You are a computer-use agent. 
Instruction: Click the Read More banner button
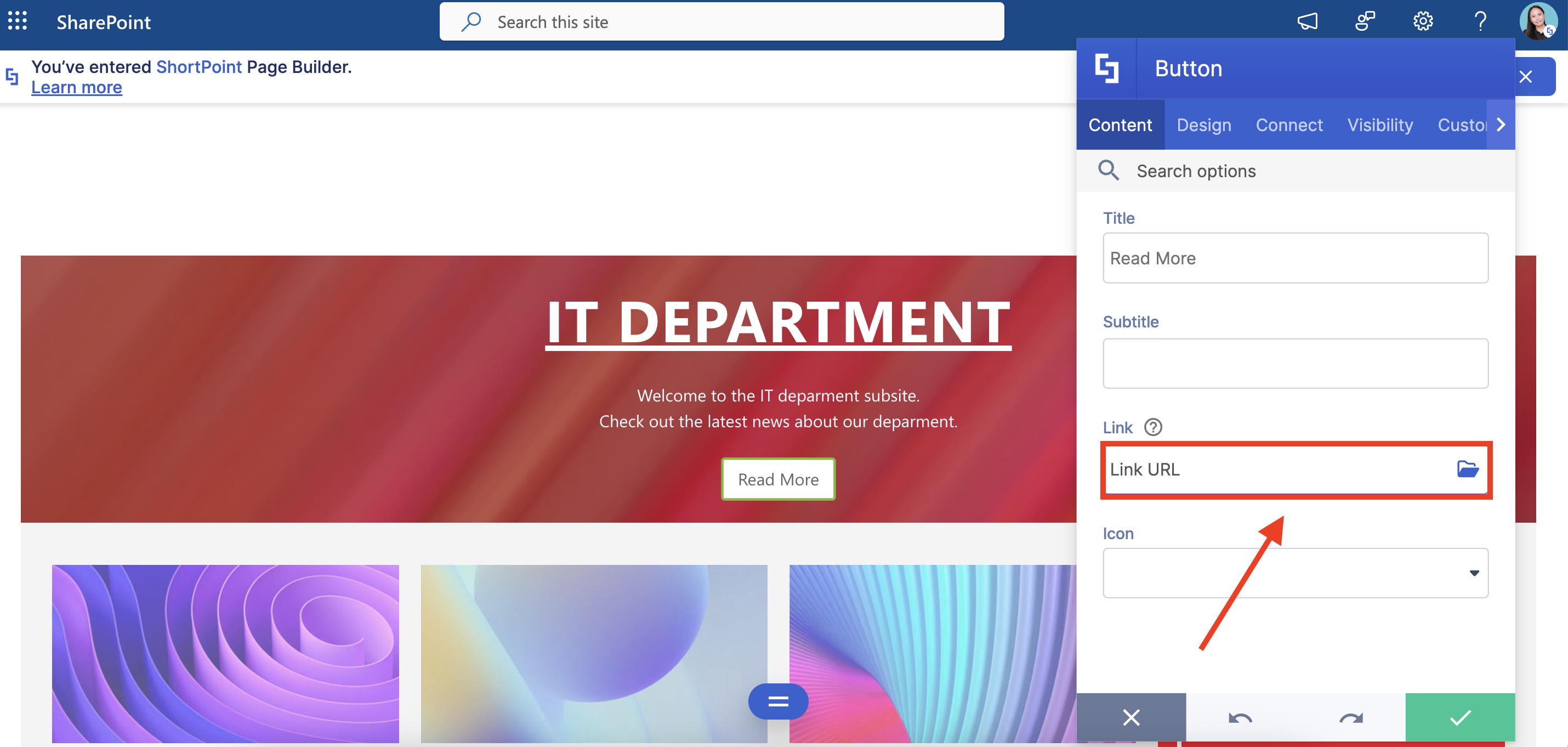(778, 479)
